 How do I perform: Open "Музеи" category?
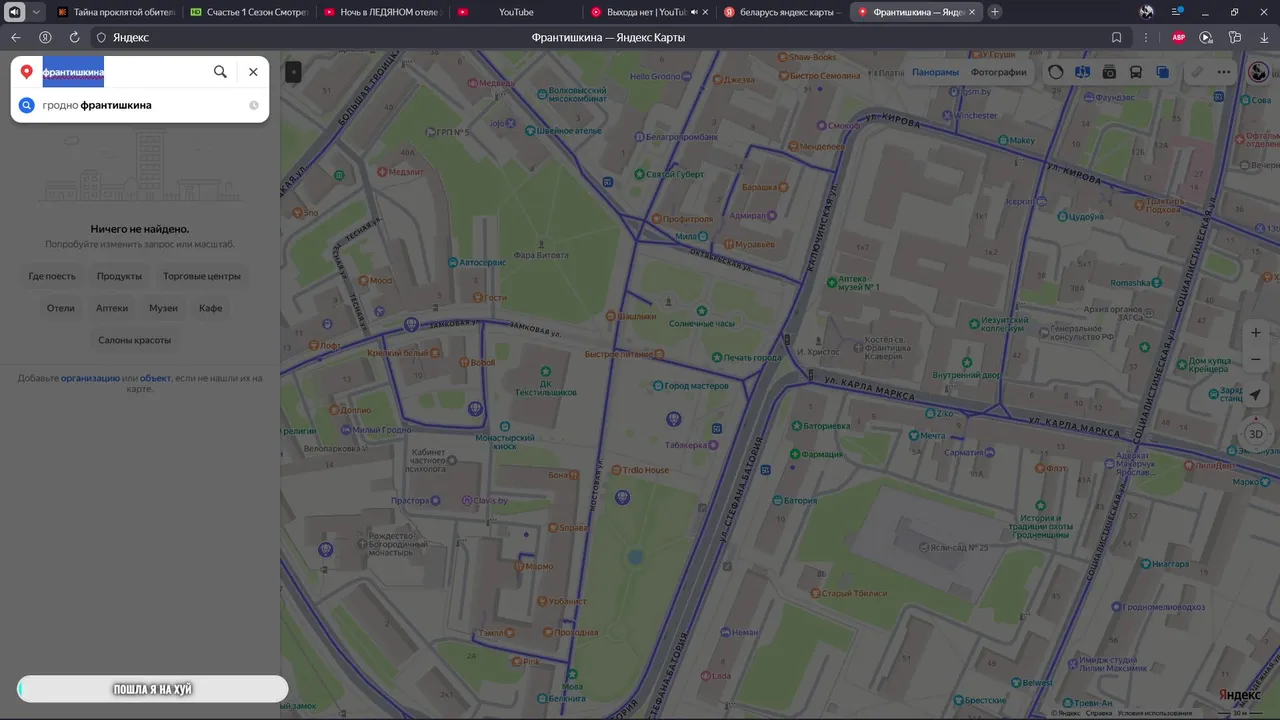(x=163, y=308)
